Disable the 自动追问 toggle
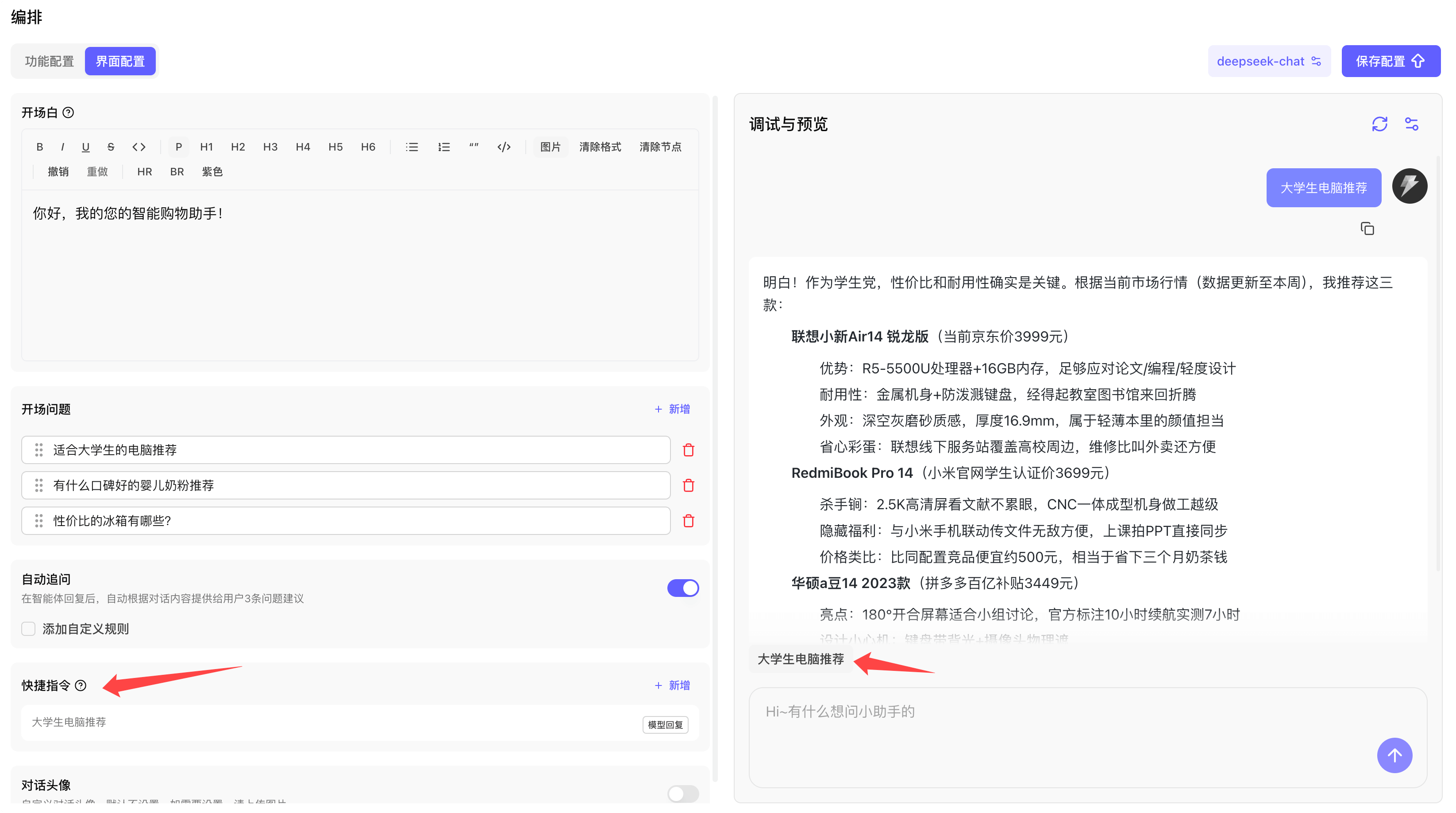The width and height of the screenshot is (1456, 813). (683, 588)
